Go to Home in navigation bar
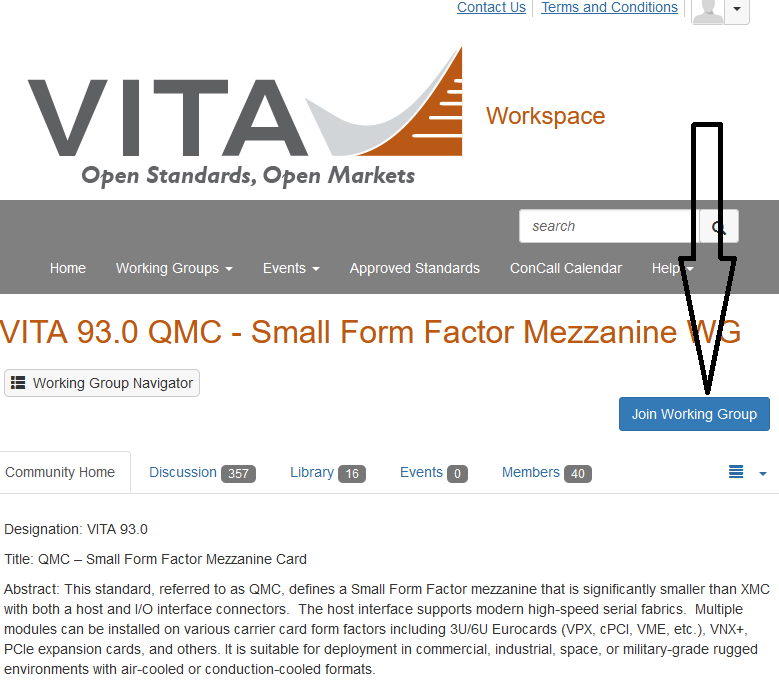 tap(68, 268)
